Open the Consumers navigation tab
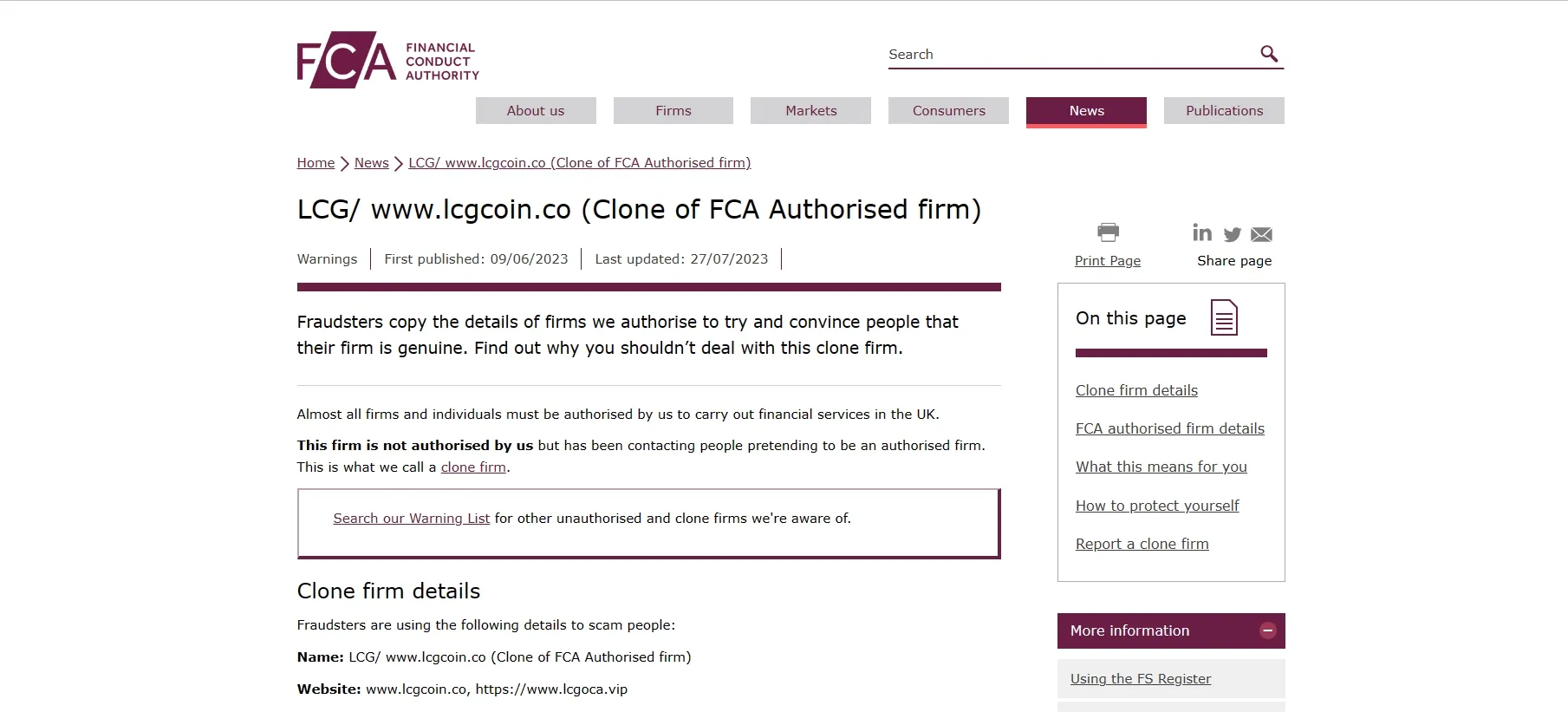1568x712 pixels. coord(948,111)
